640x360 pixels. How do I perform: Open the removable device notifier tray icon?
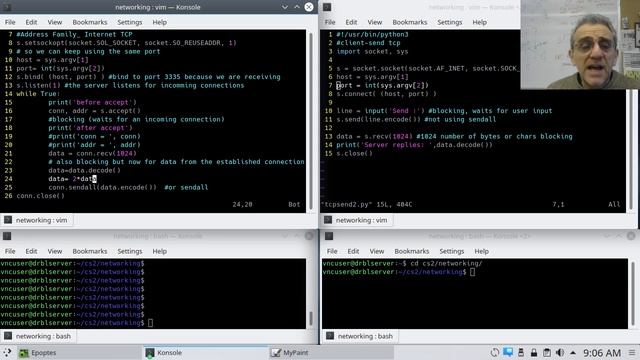pyautogui.click(x=521, y=353)
